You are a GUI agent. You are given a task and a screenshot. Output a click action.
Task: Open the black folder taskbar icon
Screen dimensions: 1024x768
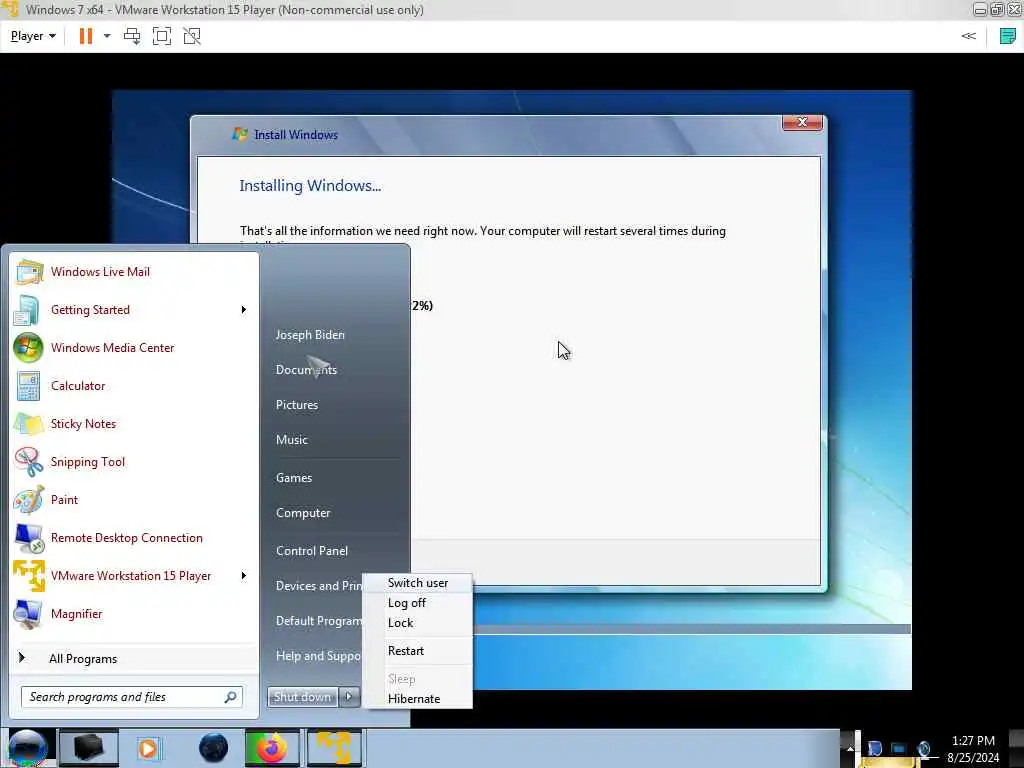(89, 748)
